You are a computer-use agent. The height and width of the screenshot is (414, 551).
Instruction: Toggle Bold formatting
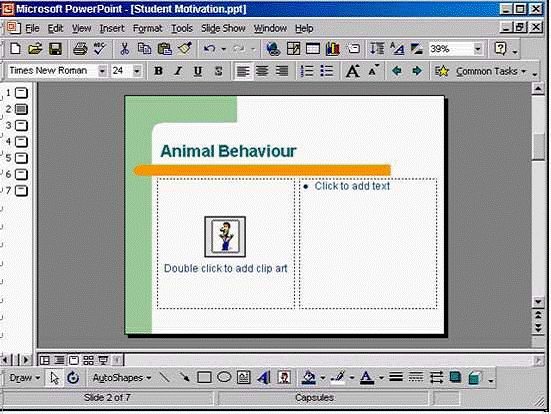(x=158, y=71)
